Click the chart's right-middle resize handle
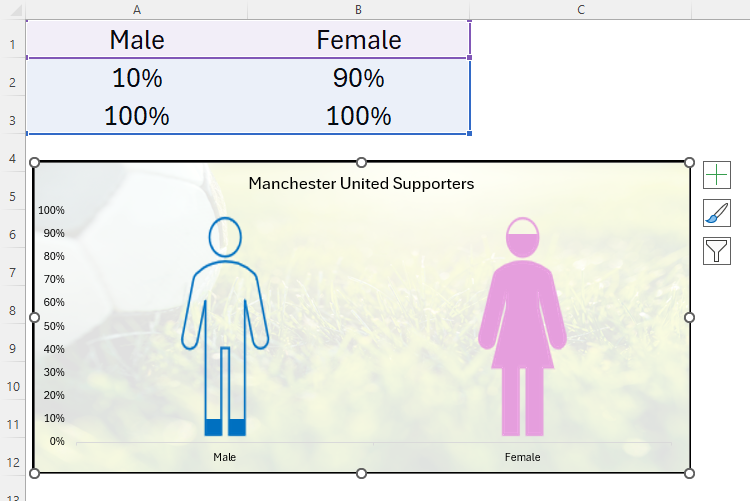 pyautogui.click(x=689, y=317)
